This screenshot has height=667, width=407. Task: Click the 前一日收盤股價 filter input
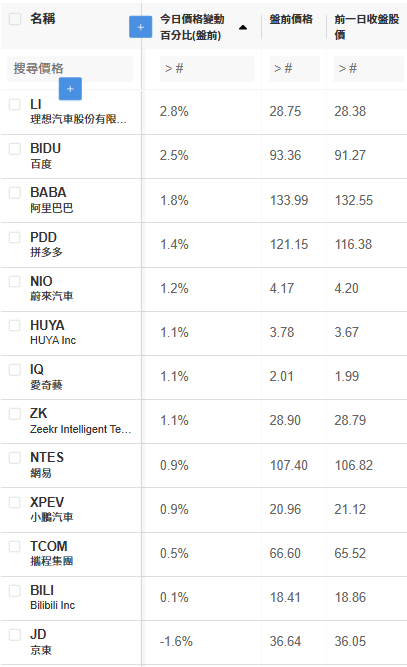tap(368, 68)
